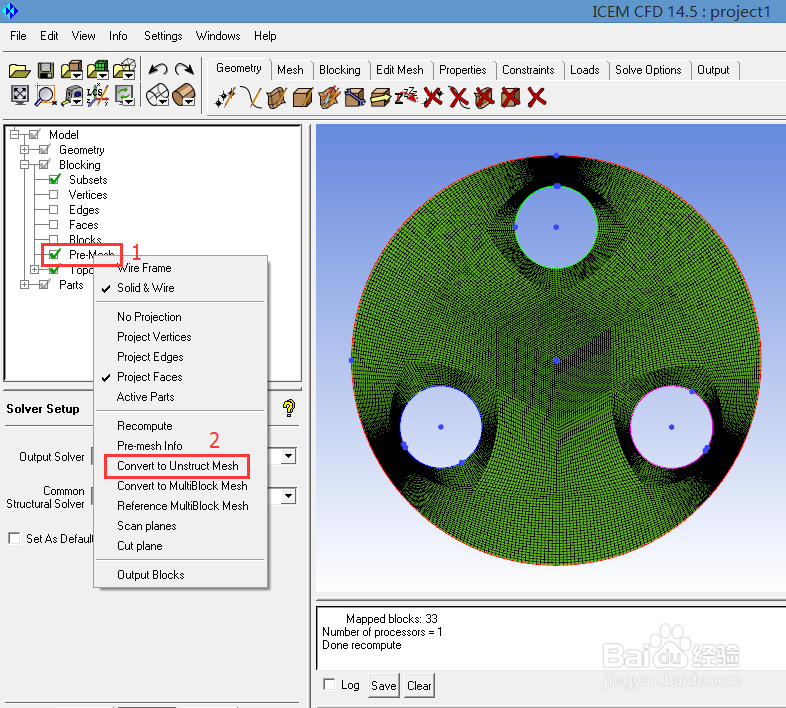Viewport: 786px width, 708px height.
Task: Toggle the Pre-Mesh checkbox
Action: (x=54, y=254)
